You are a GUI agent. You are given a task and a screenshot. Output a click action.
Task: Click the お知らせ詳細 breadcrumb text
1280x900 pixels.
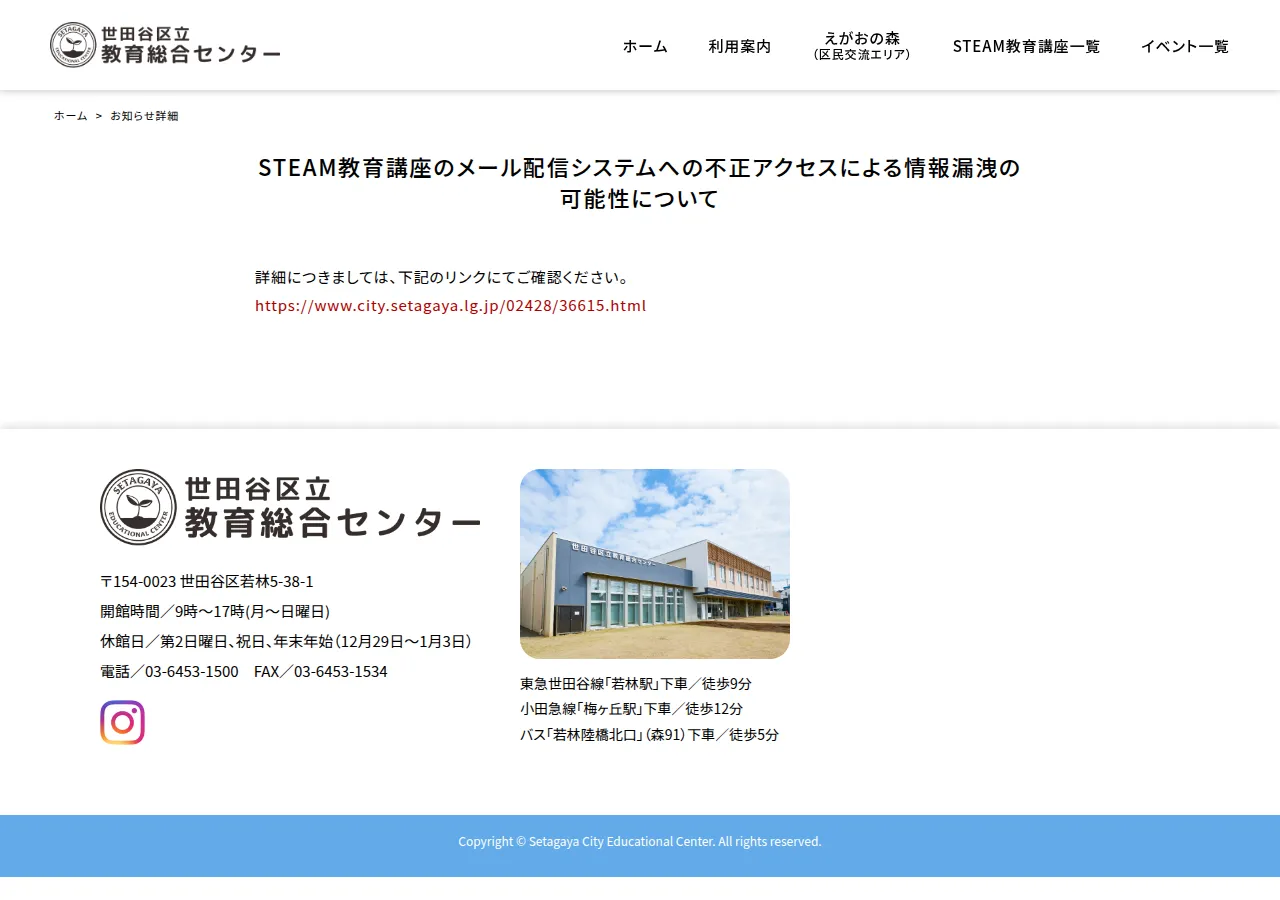point(144,116)
